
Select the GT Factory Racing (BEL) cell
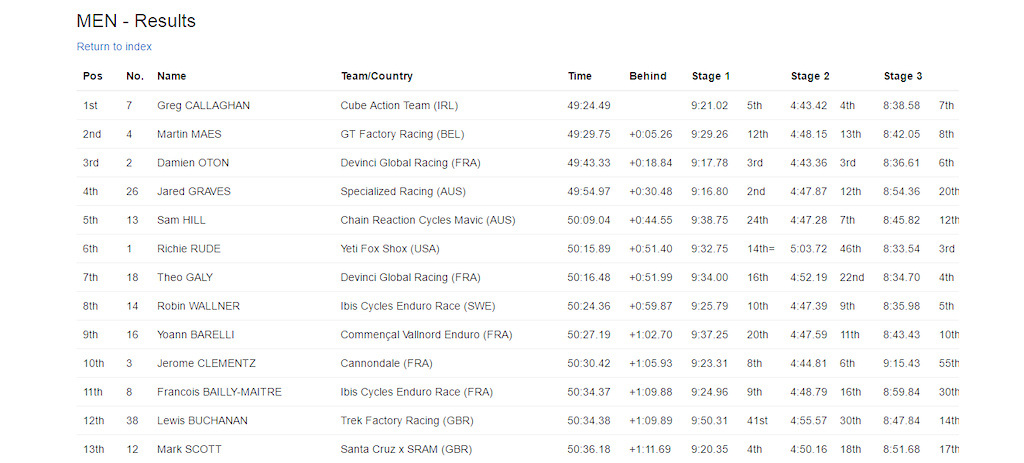(402, 135)
